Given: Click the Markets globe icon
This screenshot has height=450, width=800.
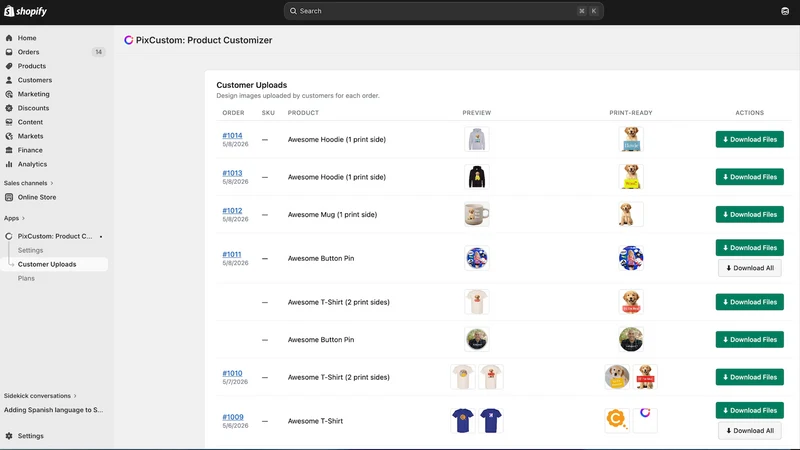Looking at the screenshot, I should point(9,136).
